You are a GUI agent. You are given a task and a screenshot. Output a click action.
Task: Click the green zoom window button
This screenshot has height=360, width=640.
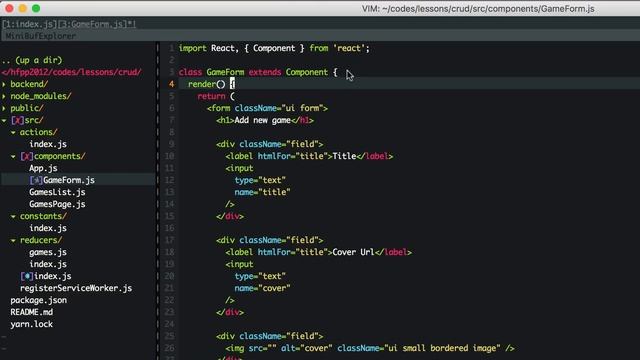(x=36, y=8)
